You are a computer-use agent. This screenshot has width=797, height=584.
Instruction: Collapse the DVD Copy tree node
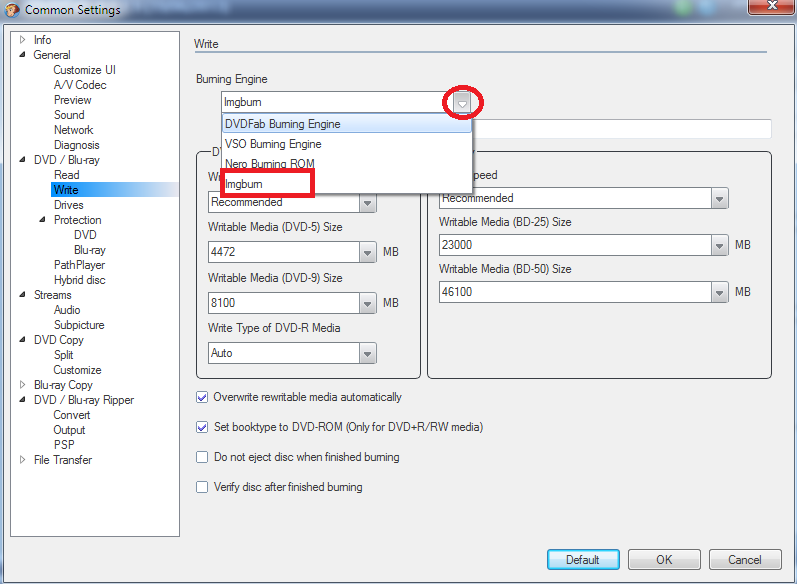[x=22, y=340]
